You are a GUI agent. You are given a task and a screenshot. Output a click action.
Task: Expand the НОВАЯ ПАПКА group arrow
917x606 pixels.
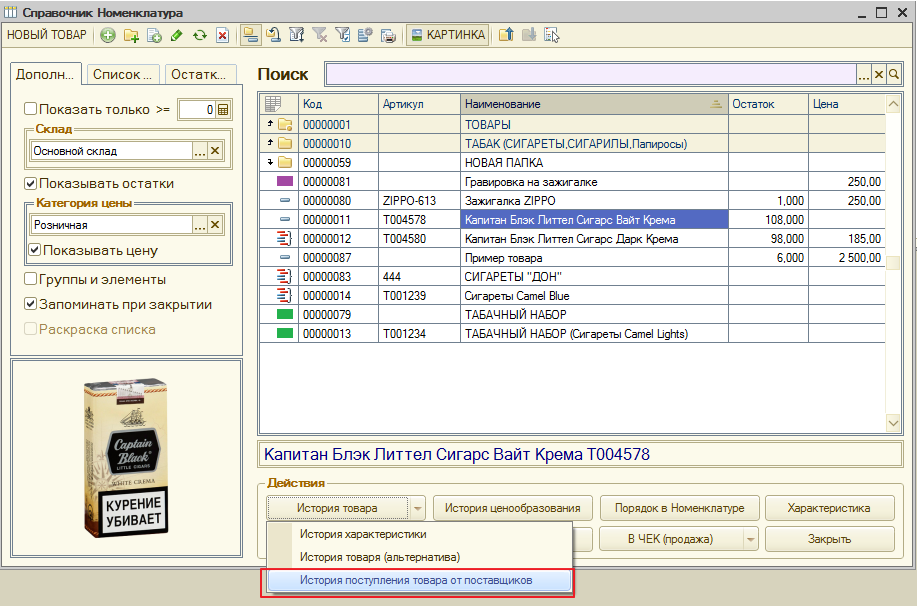pyautogui.click(x=270, y=161)
